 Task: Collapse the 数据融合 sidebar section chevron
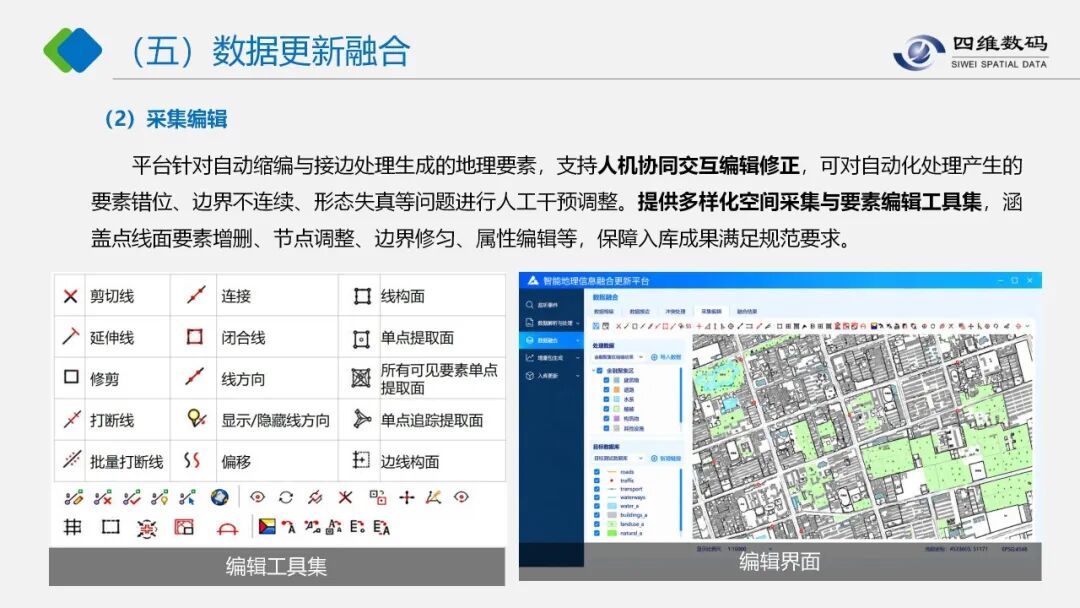577,340
